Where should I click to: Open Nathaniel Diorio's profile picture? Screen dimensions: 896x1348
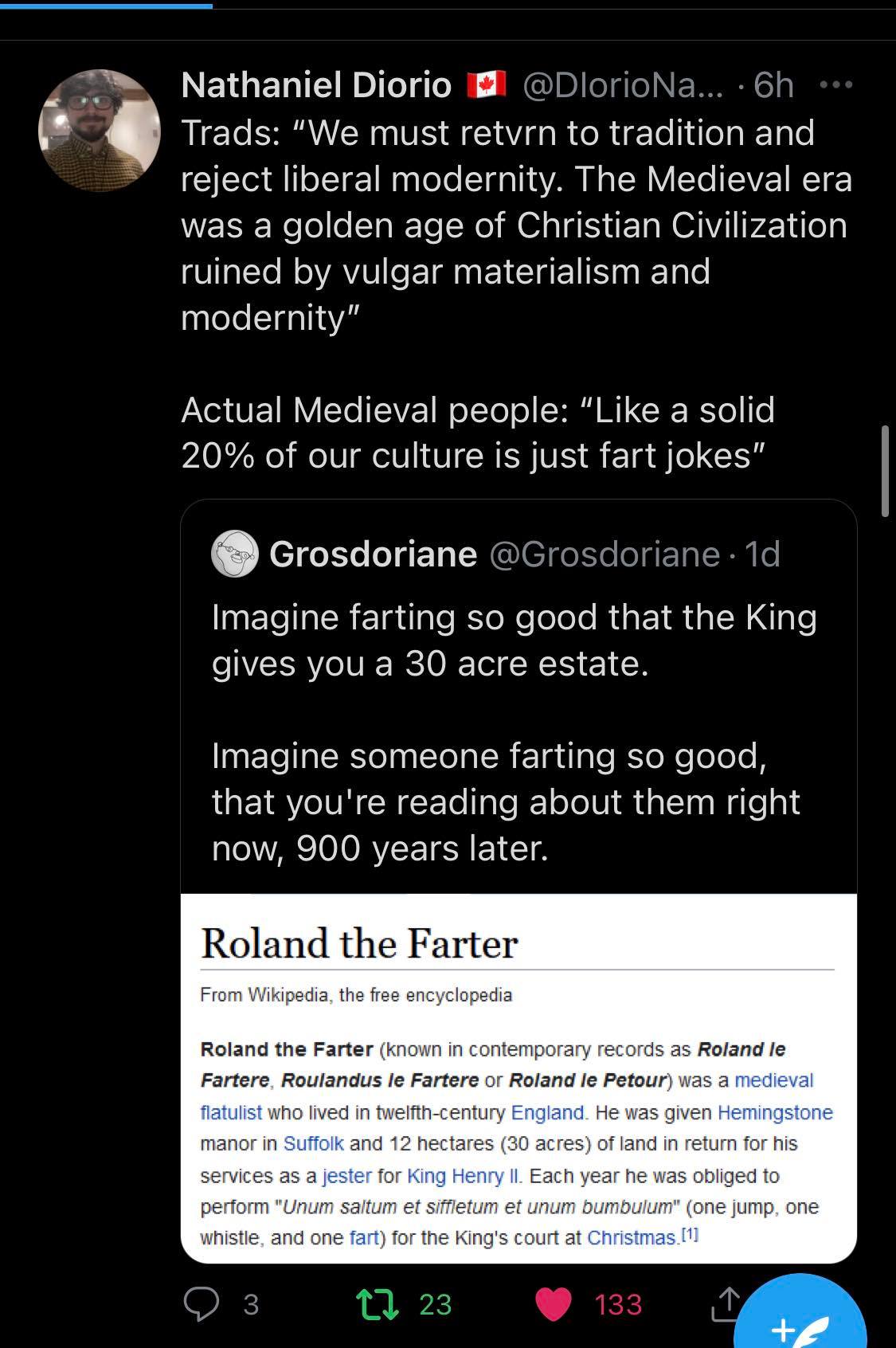[x=100, y=131]
